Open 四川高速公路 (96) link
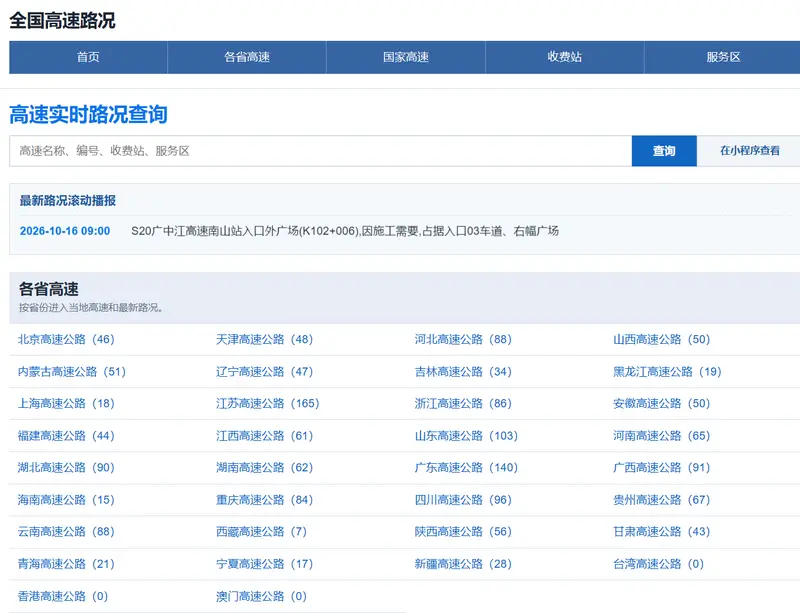 click(x=463, y=500)
